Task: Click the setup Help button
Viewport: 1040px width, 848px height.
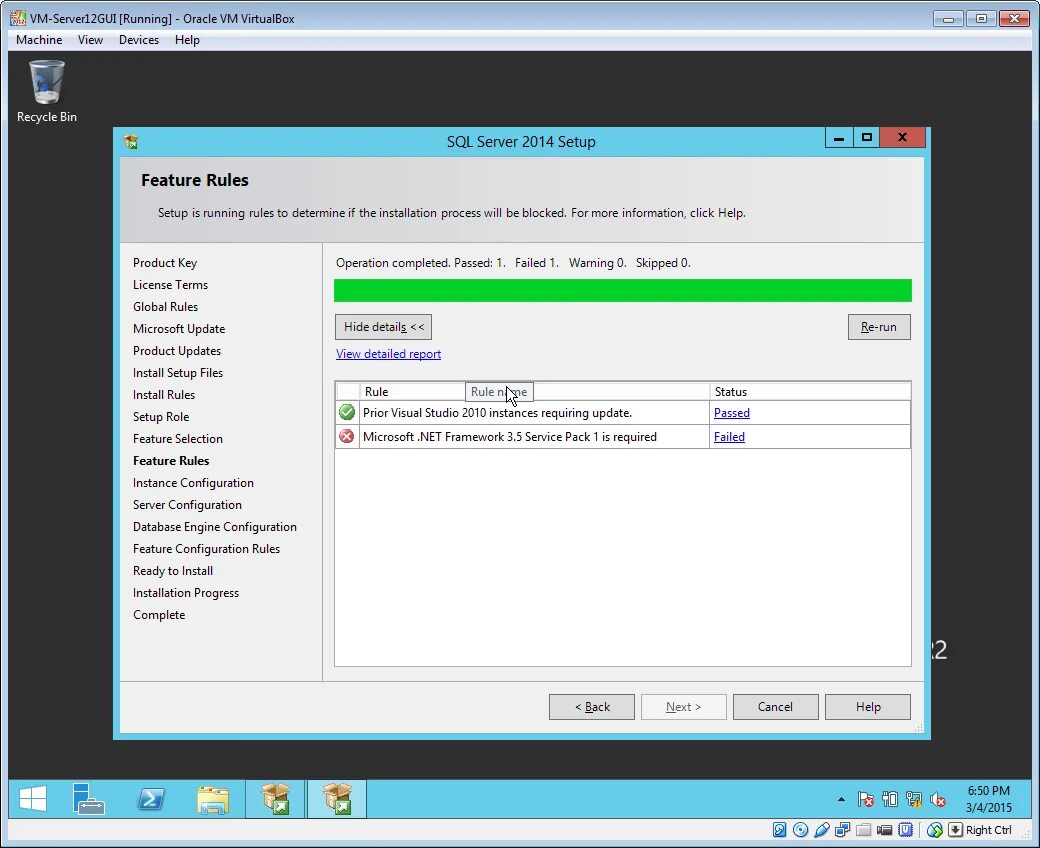Action: 868,707
